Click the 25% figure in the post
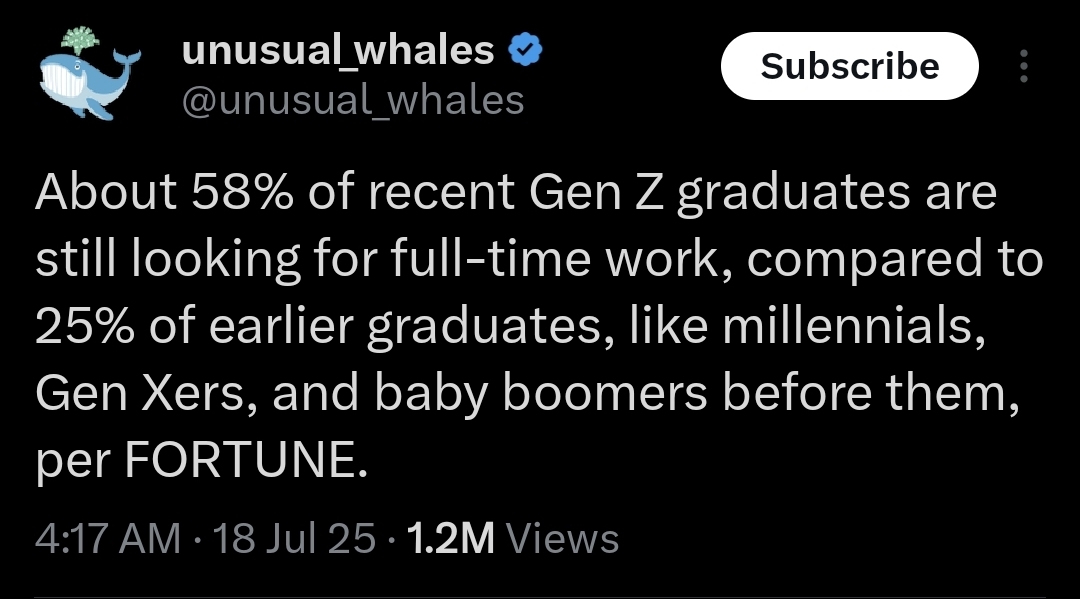The height and width of the screenshot is (599, 1080). click(85, 326)
